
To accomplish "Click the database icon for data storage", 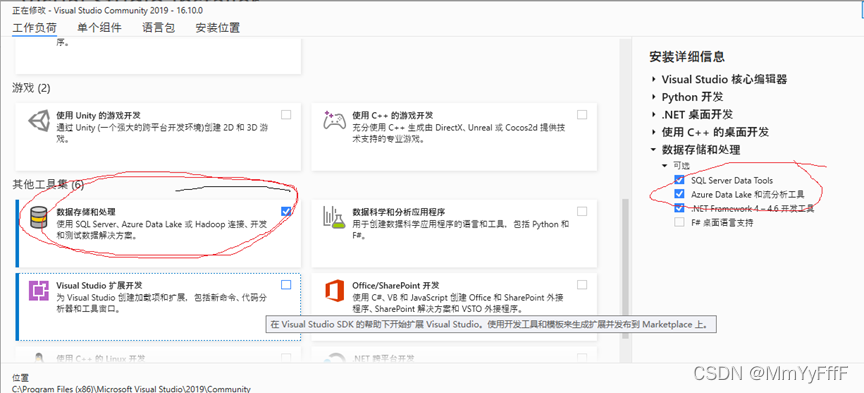I will click(x=39, y=218).
